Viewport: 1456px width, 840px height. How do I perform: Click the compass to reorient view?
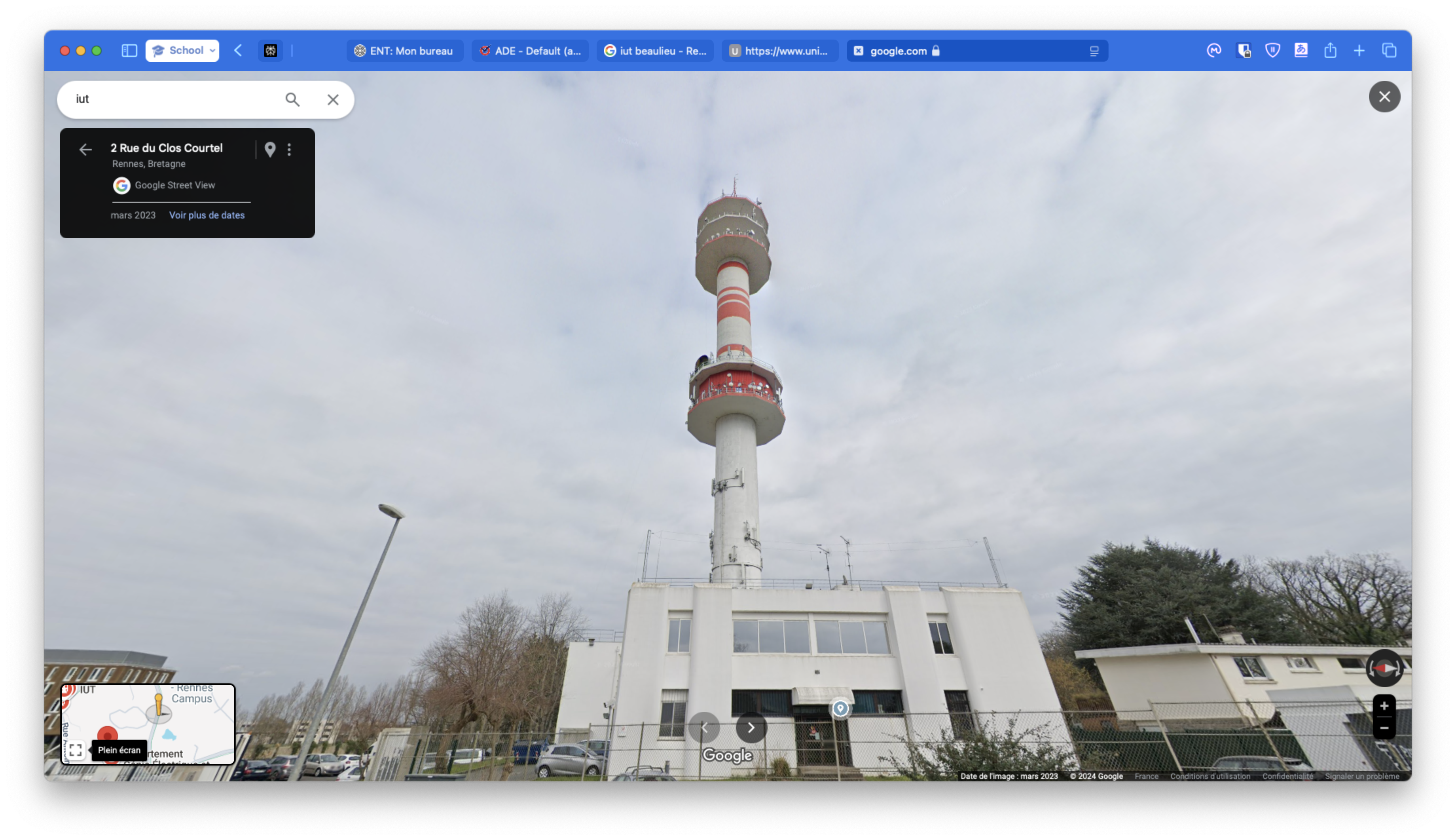click(1384, 668)
